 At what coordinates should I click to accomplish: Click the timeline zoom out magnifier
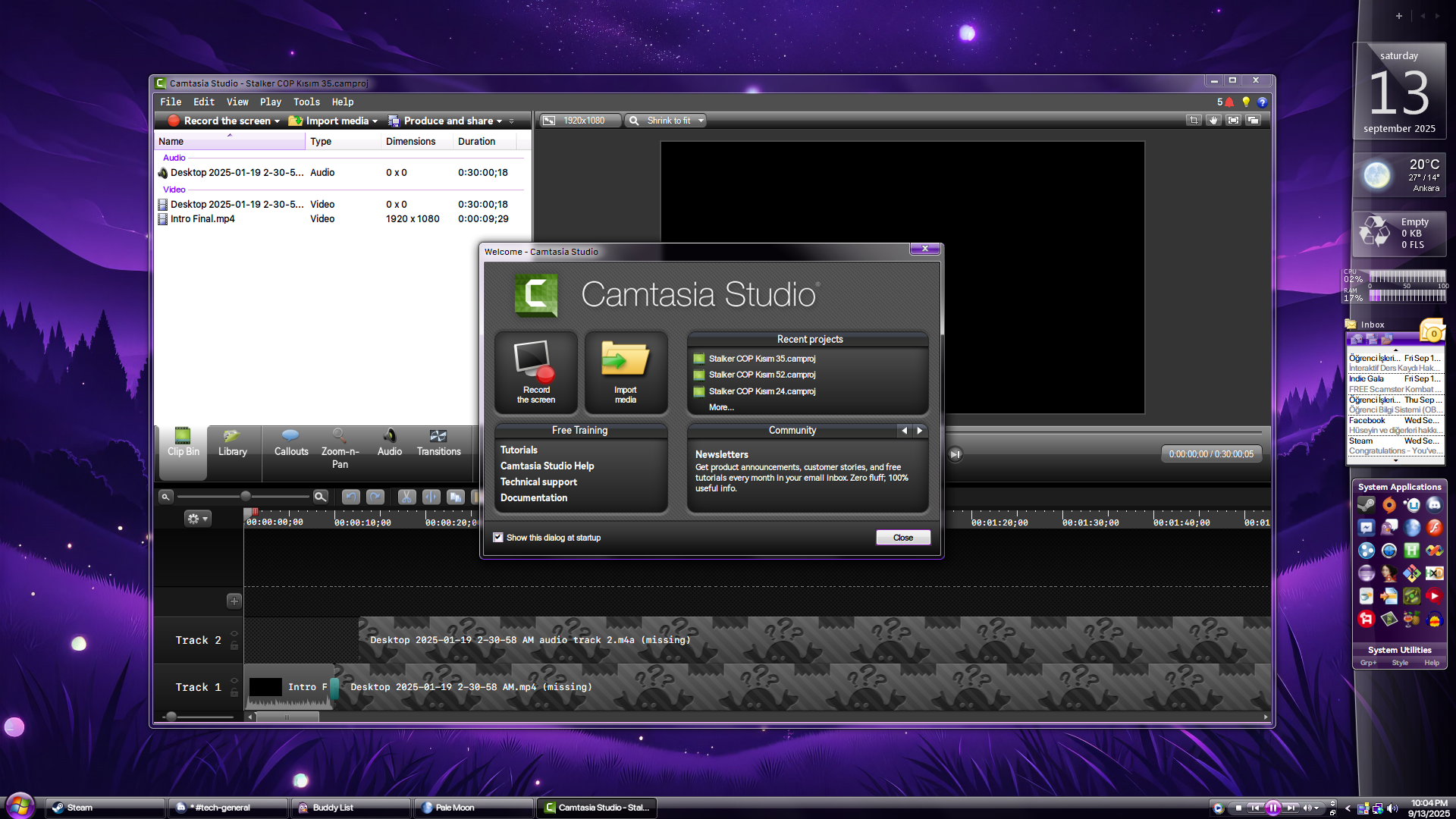point(165,497)
